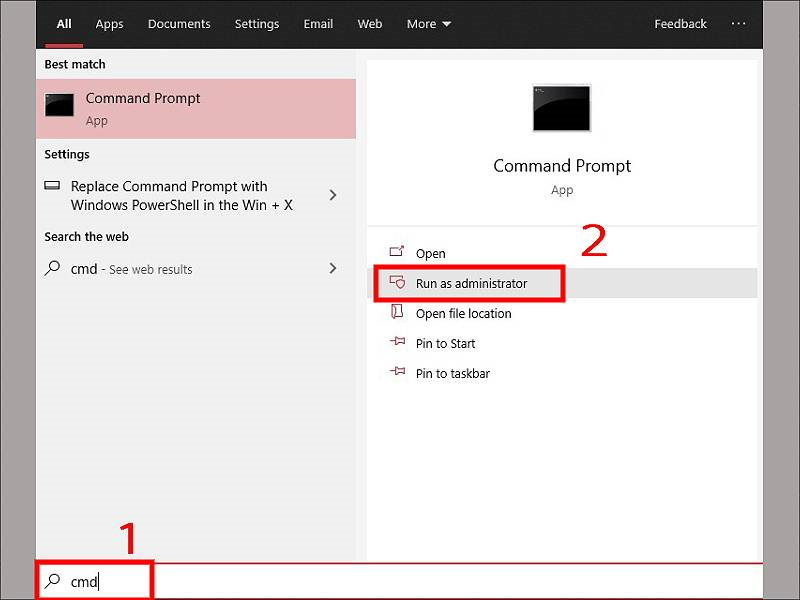Select Run as administrator
The height and width of the screenshot is (600, 800).
[x=471, y=283]
